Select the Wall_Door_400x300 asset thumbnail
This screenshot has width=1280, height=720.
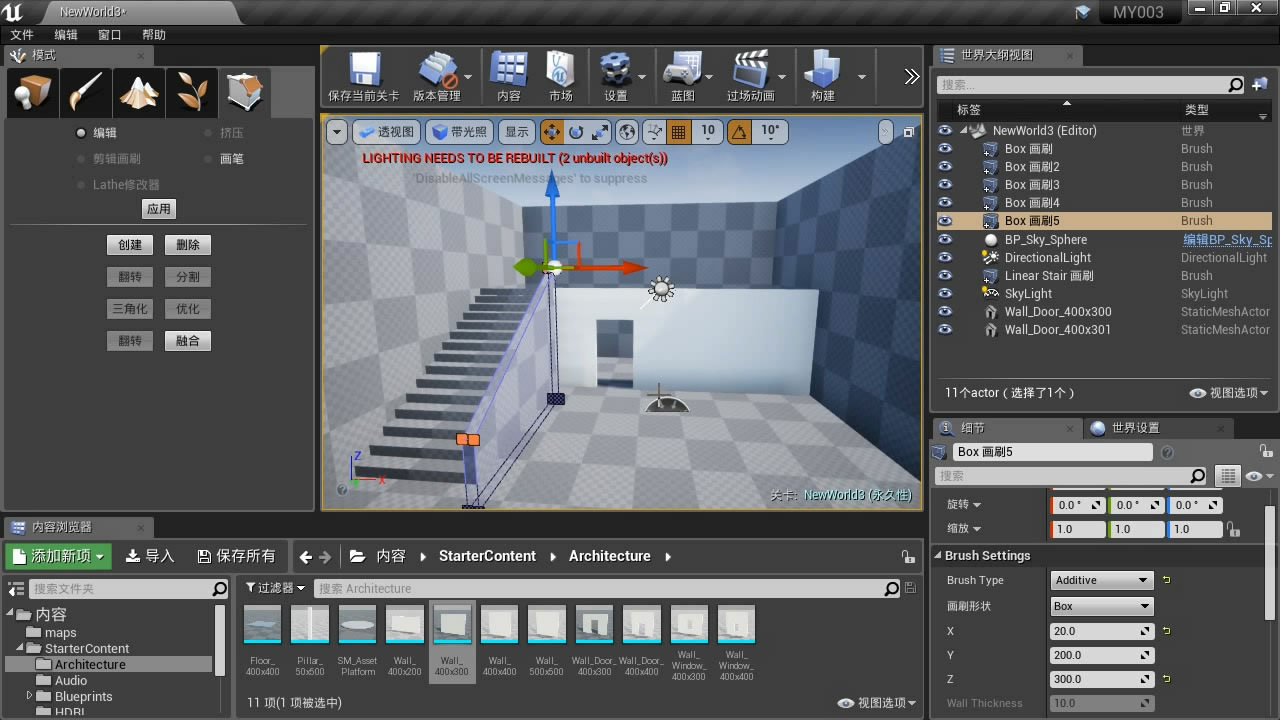[x=594, y=626]
